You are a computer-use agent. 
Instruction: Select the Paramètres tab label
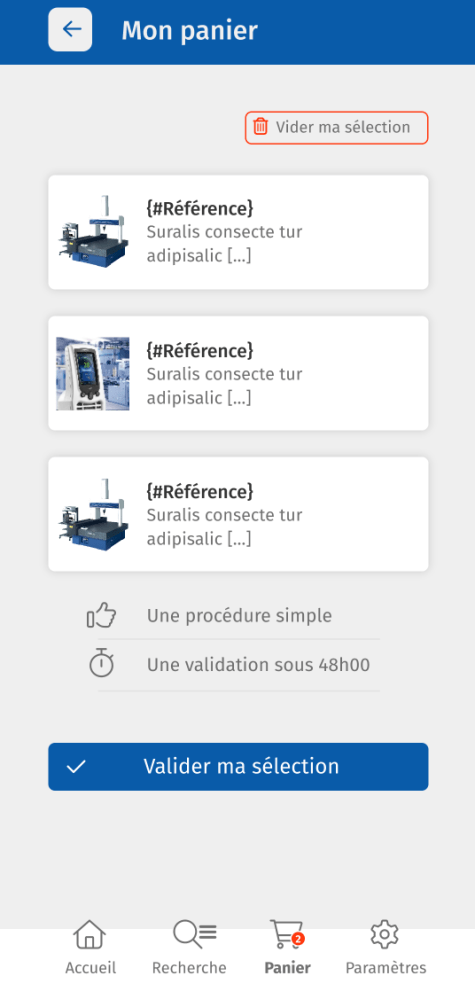pos(386,968)
